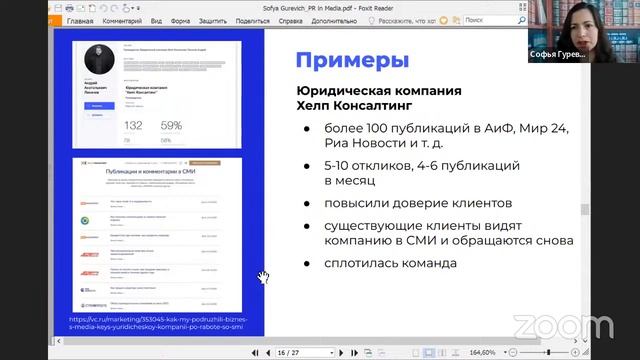Go to the previous page
Screen dimensions: 640x360
tap(268, 353)
